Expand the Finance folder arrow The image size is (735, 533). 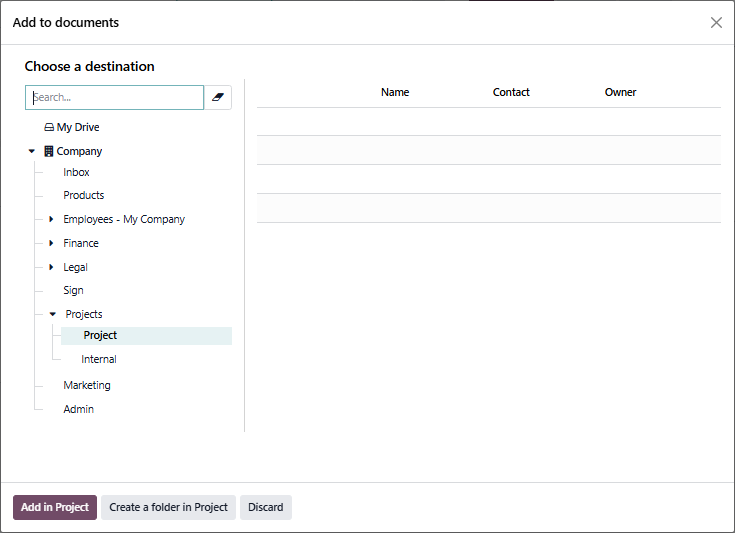click(51, 243)
